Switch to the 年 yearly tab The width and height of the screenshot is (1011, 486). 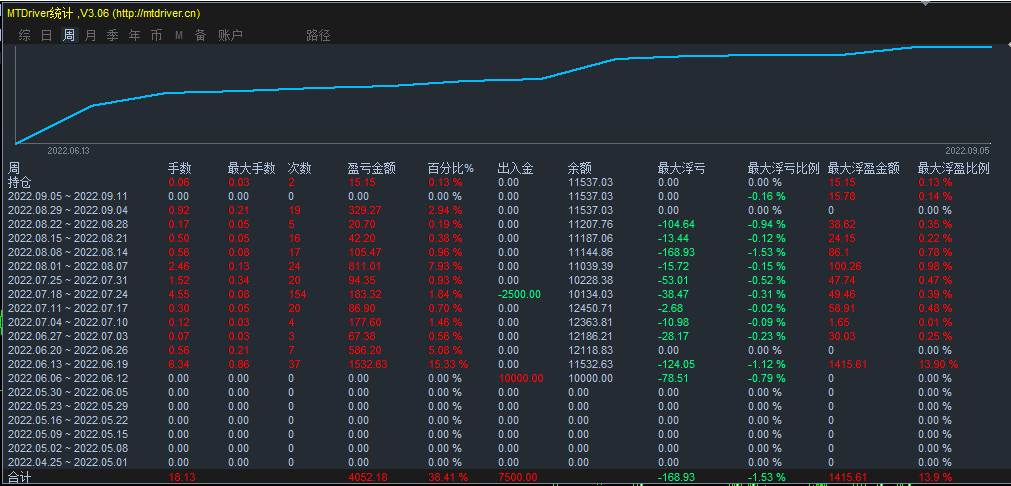click(x=134, y=35)
